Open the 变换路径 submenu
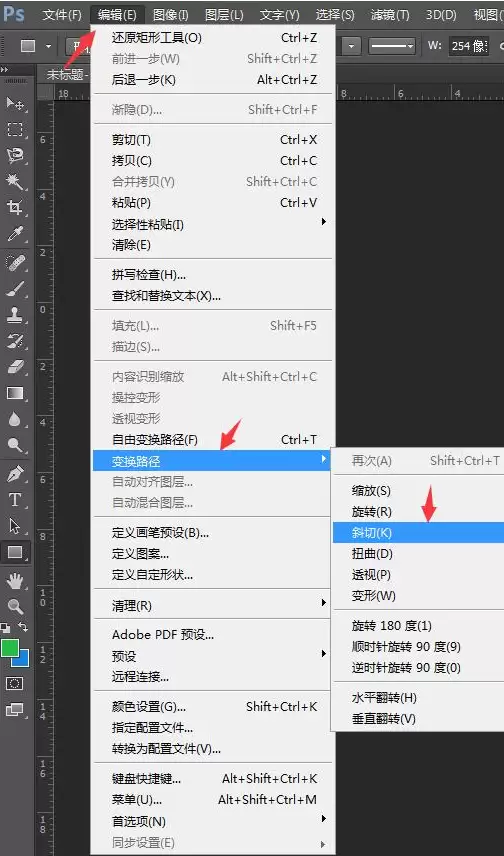 (213, 461)
